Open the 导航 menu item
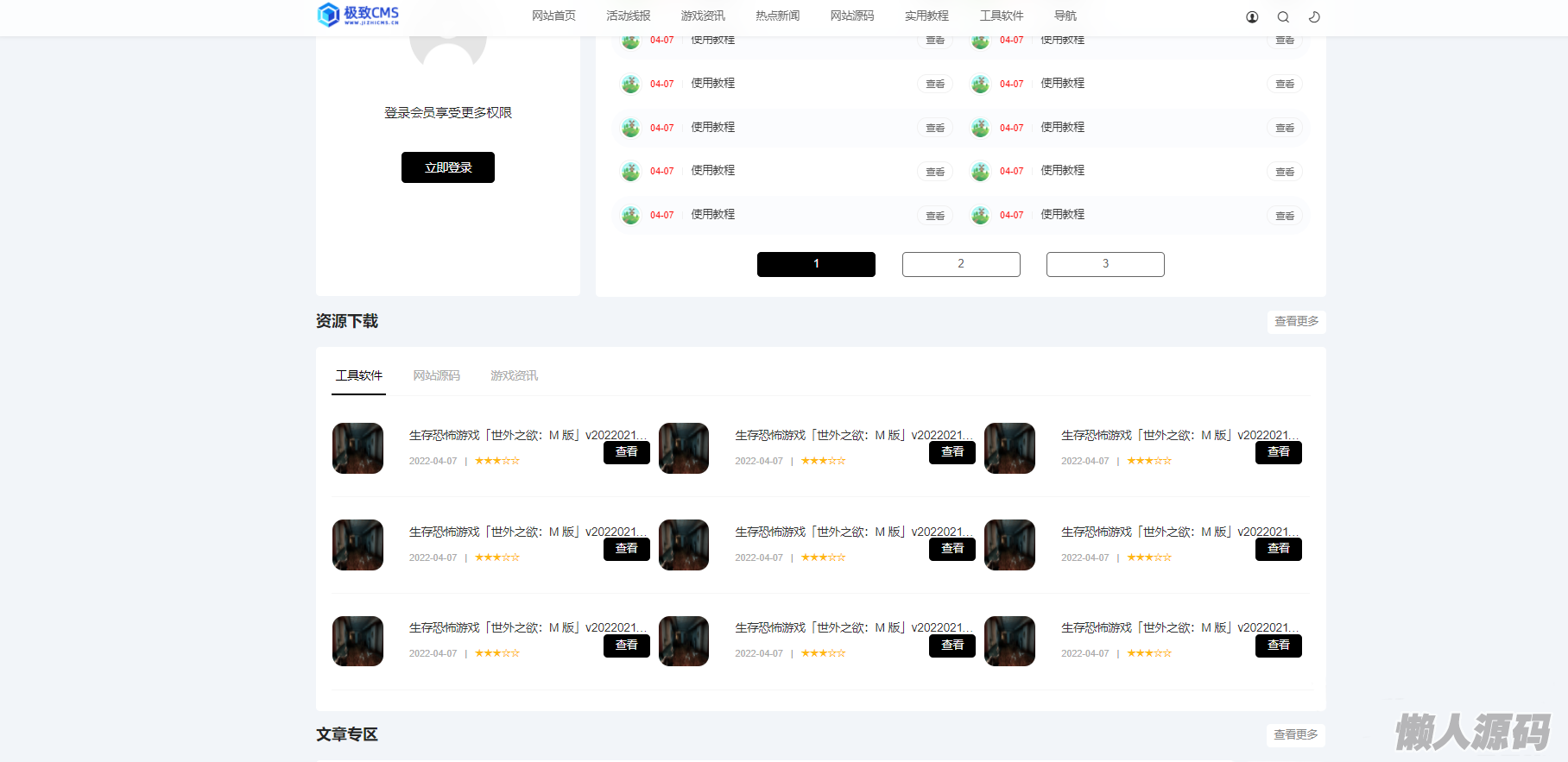 click(x=1065, y=16)
